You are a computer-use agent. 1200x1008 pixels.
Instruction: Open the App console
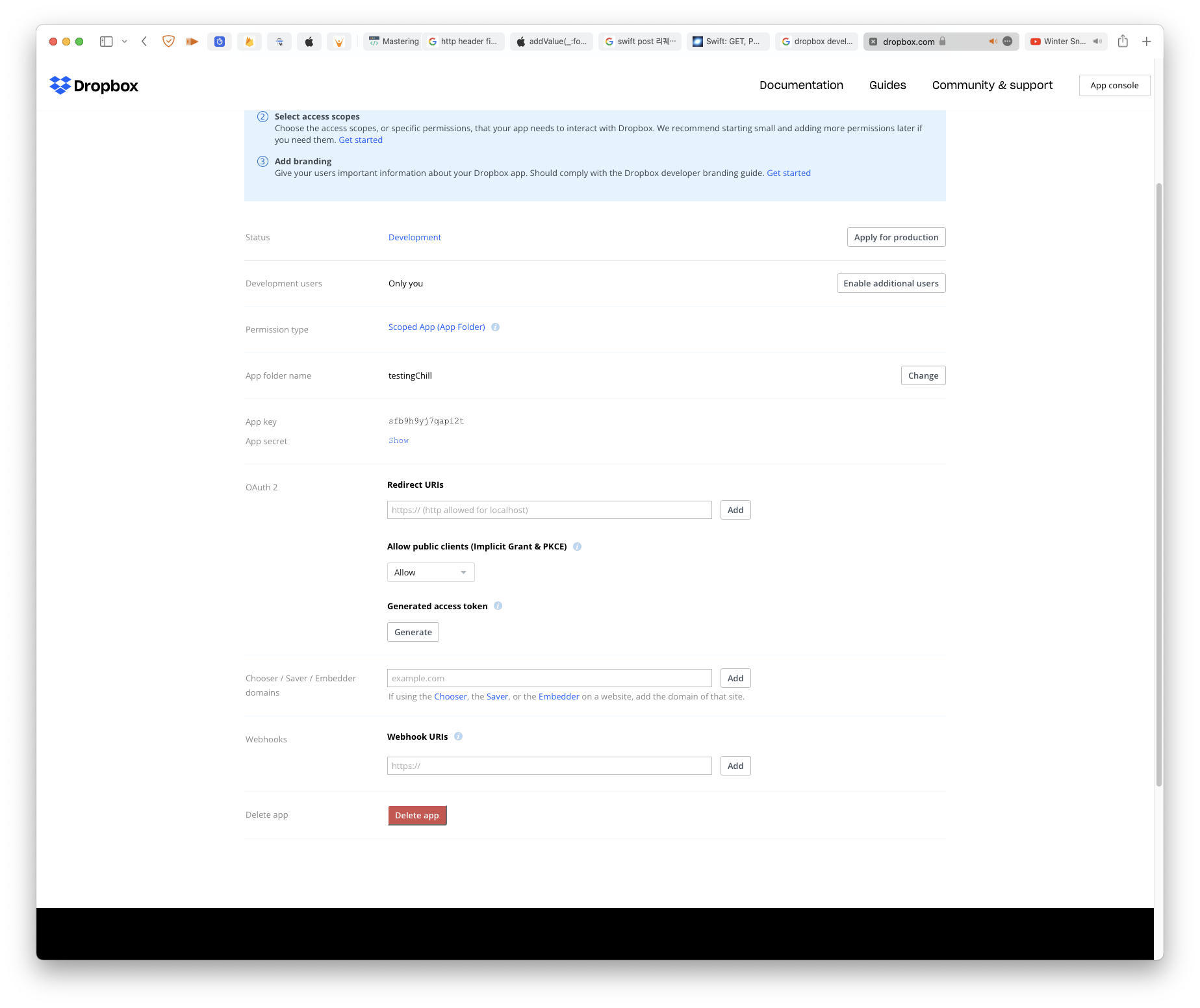point(1114,85)
